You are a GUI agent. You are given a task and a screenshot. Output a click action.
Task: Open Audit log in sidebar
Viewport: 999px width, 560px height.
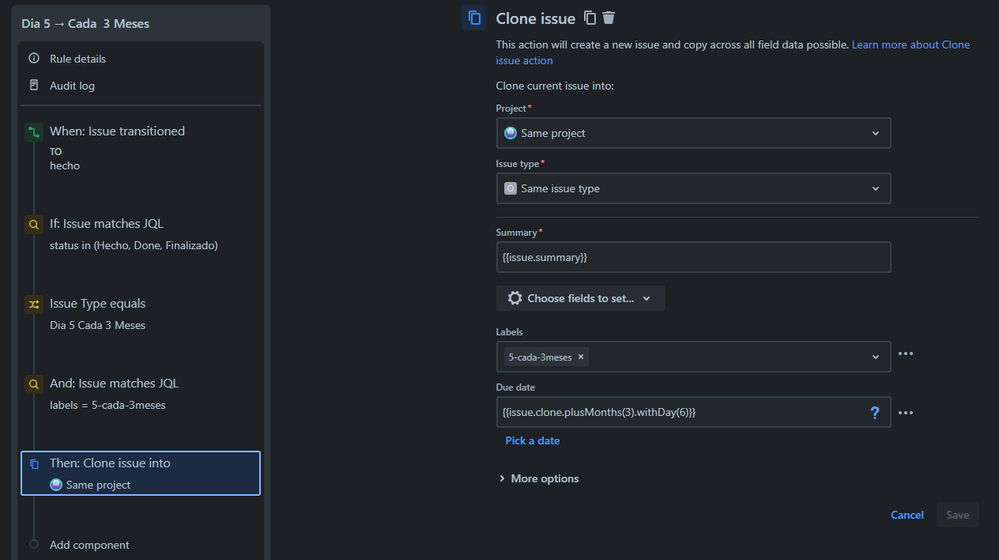(x=72, y=85)
